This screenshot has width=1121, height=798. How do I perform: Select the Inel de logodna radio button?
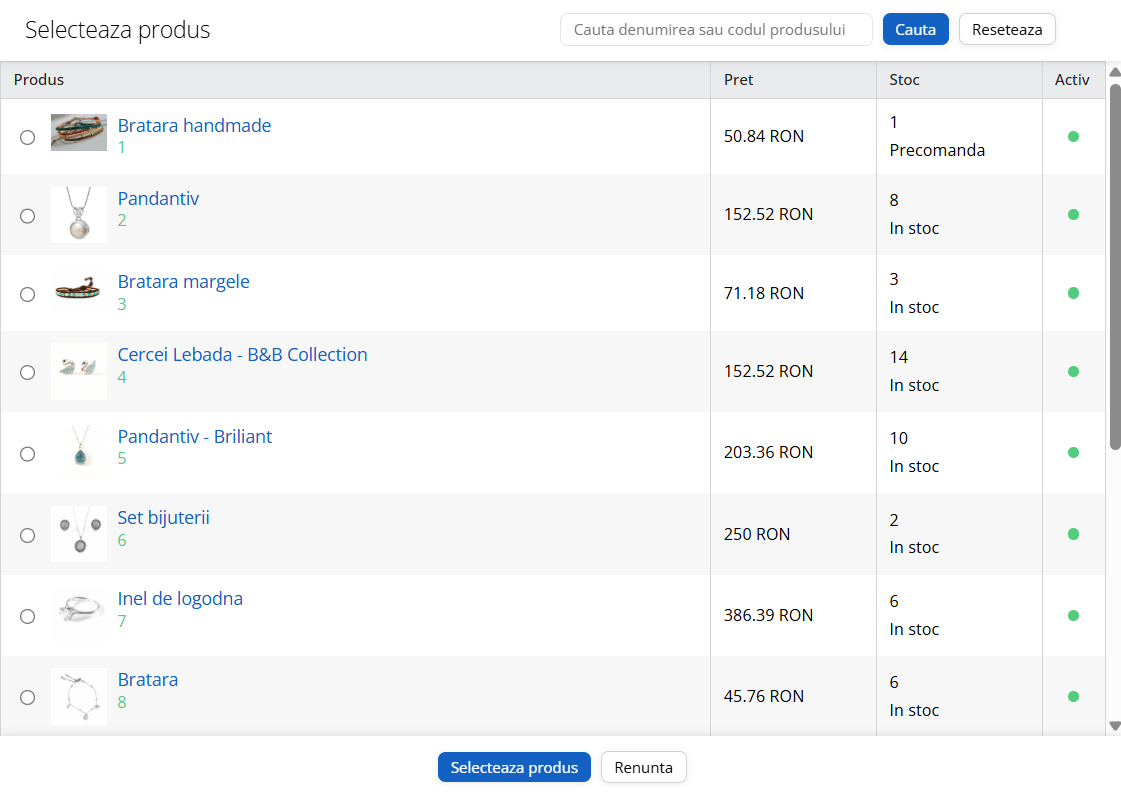[x=27, y=616]
